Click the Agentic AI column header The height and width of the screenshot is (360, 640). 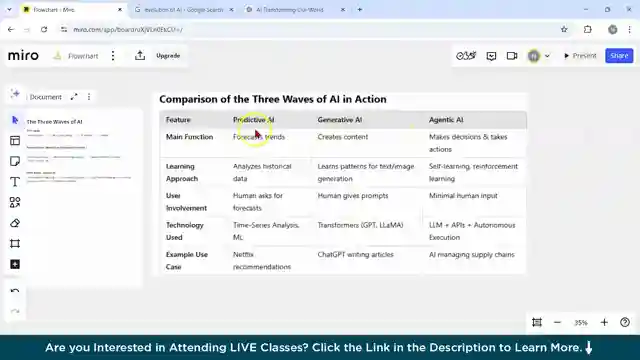pos(446,120)
